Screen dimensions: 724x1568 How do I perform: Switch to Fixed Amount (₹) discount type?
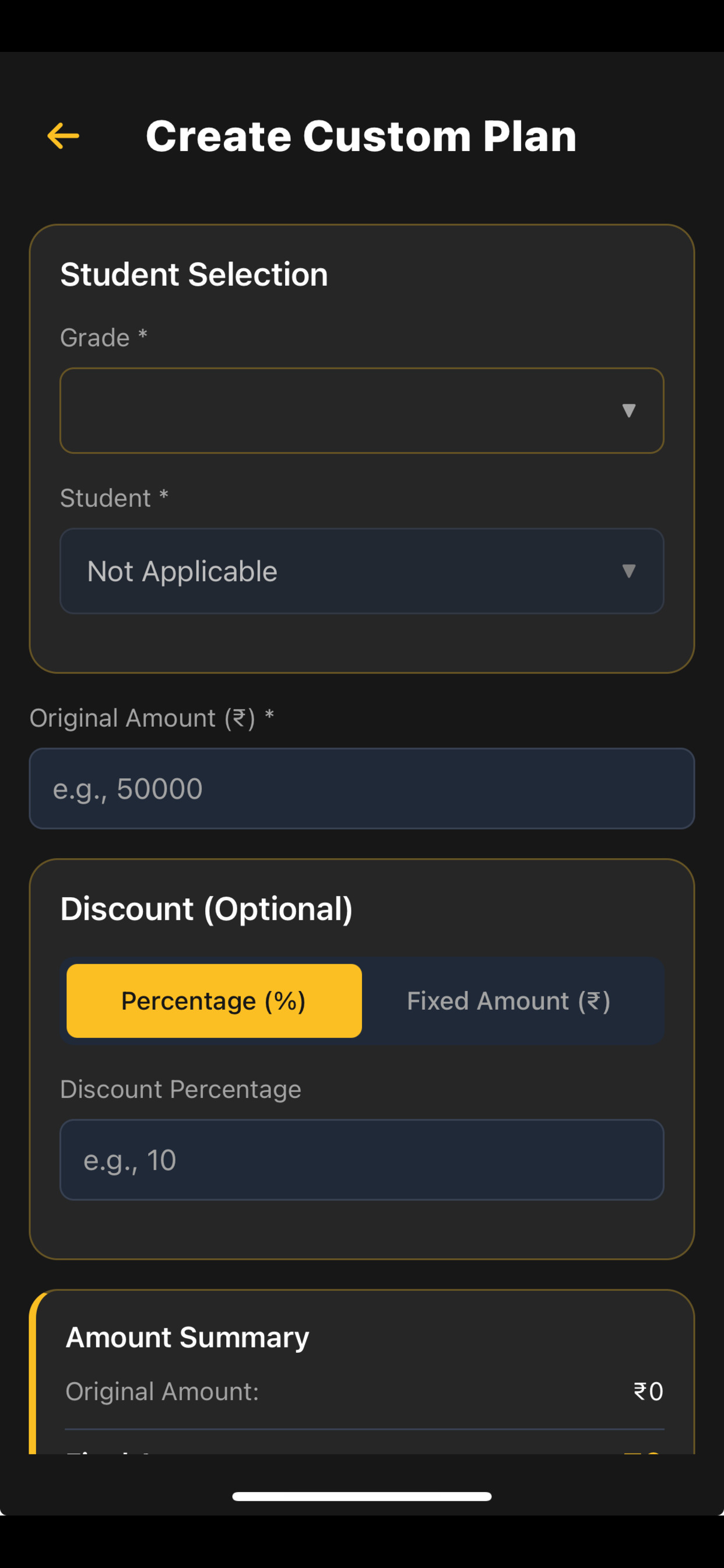click(x=509, y=1000)
